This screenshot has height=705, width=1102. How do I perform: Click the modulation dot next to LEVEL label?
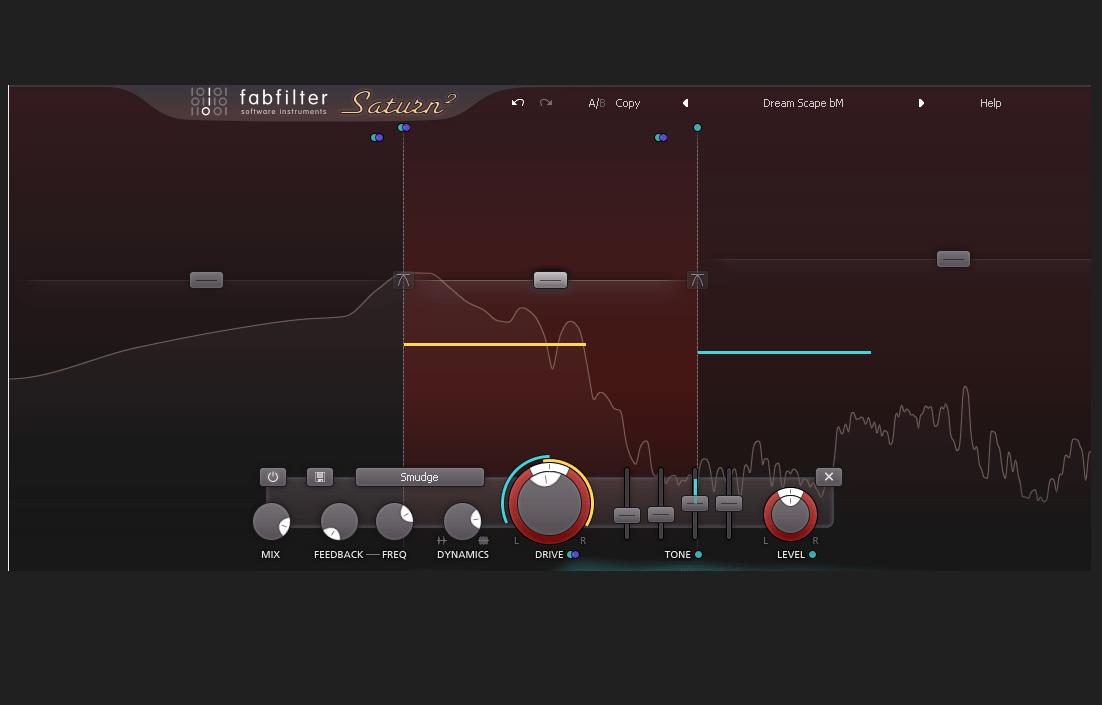(x=812, y=555)
